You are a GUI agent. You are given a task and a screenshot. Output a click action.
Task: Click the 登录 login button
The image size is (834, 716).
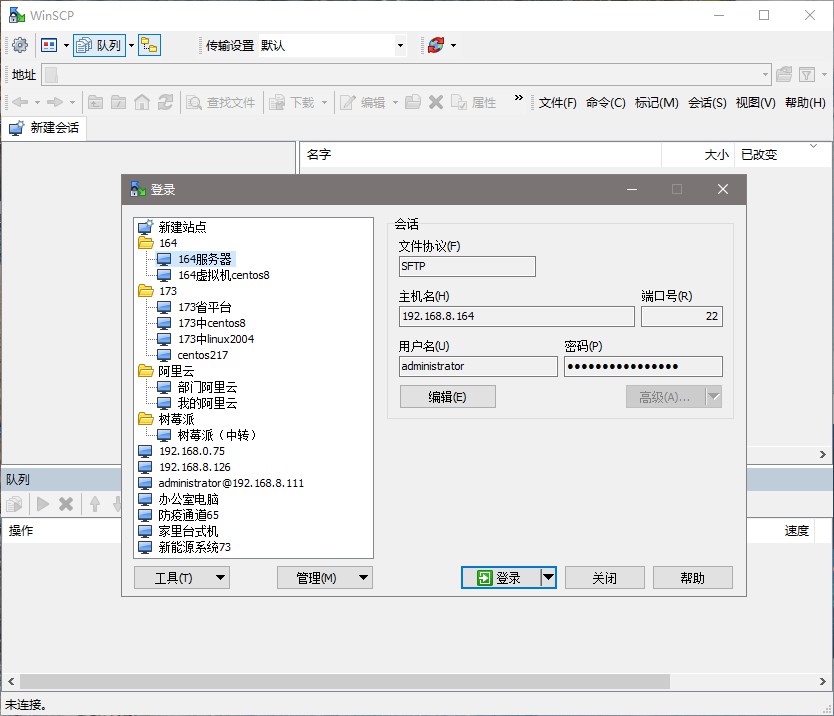coord(501,578)
